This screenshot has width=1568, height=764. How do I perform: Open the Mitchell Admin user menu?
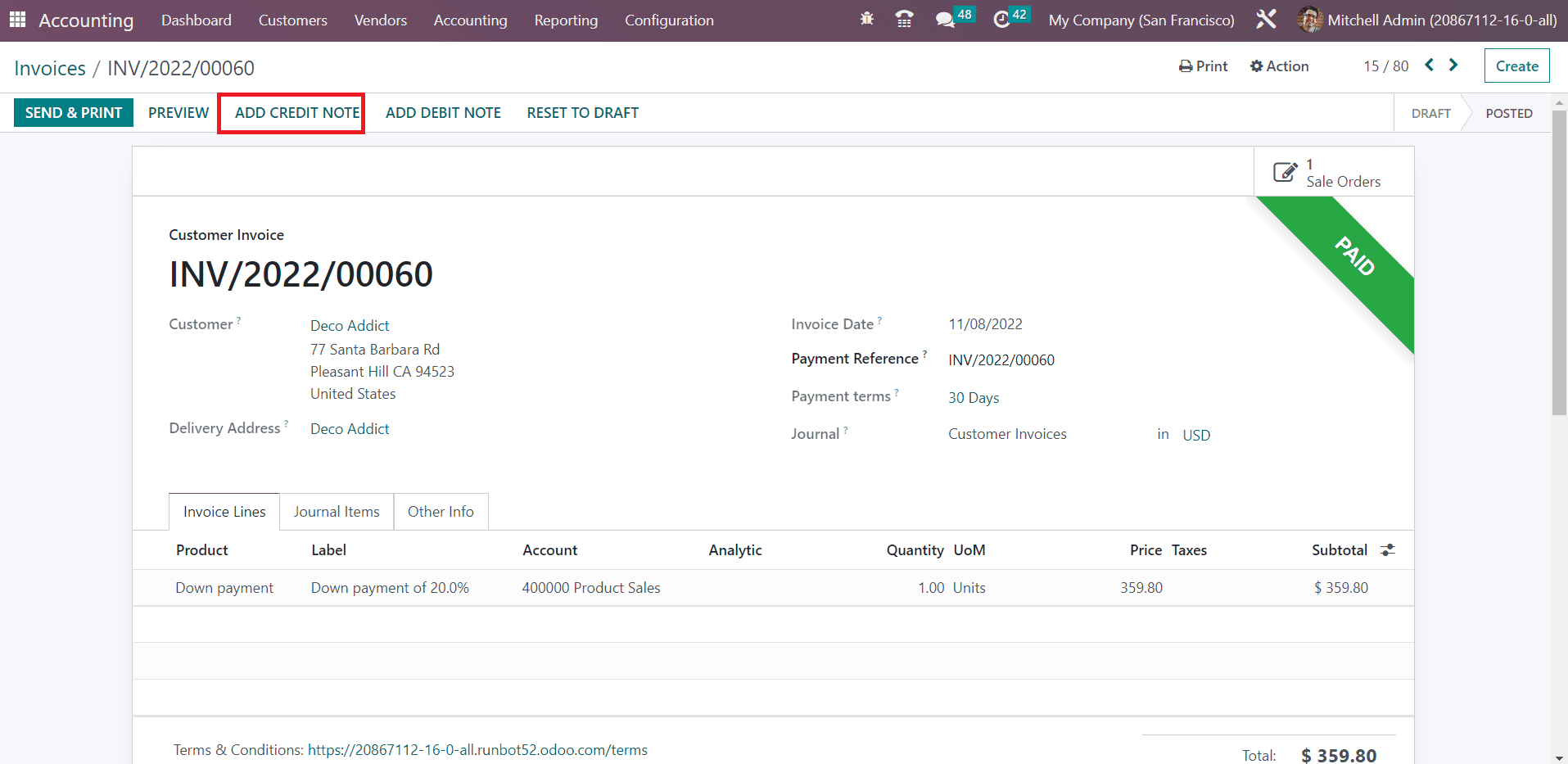1427,20
